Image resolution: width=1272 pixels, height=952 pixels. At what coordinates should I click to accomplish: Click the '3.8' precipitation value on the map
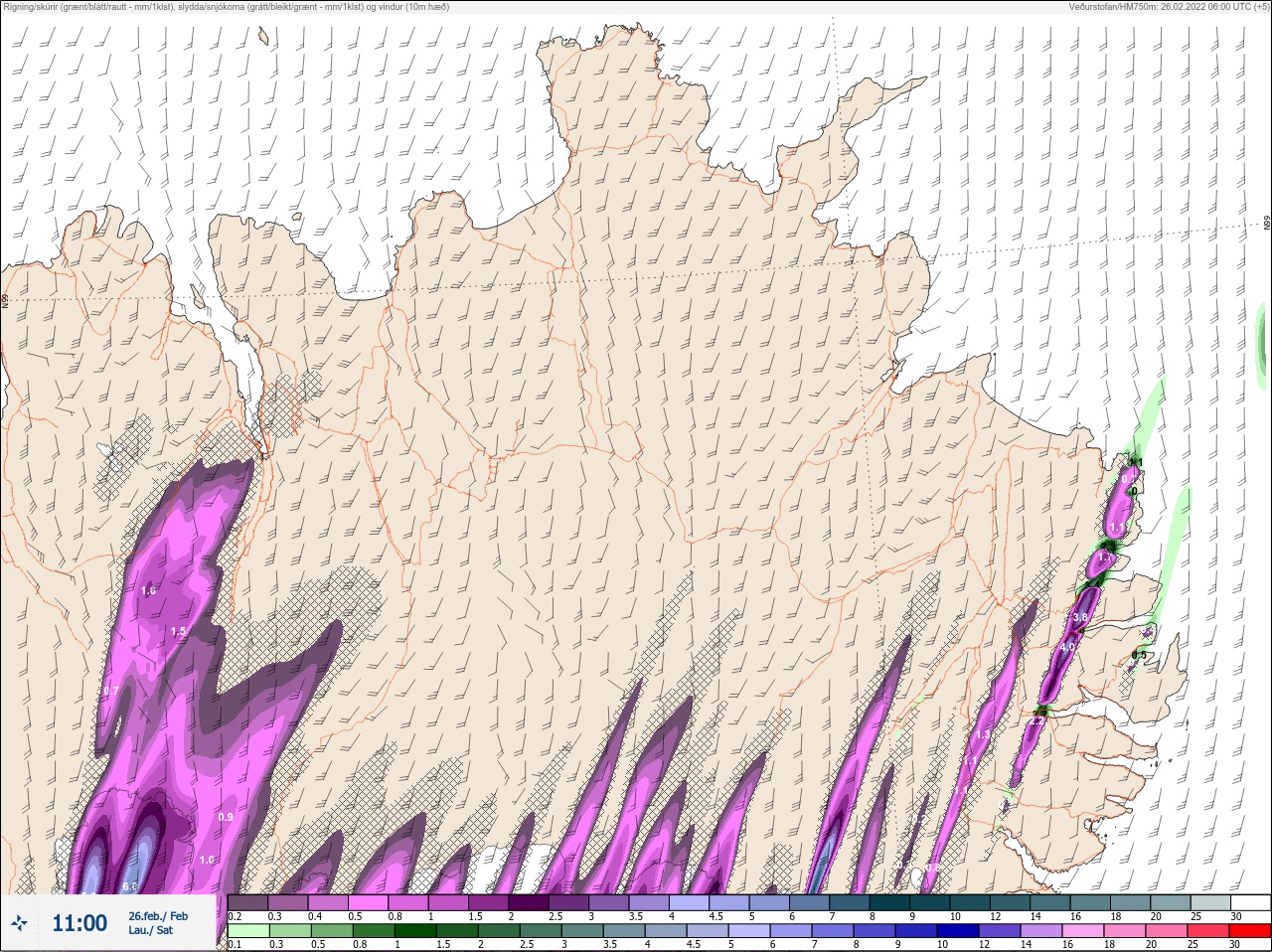pos(1081,617)
